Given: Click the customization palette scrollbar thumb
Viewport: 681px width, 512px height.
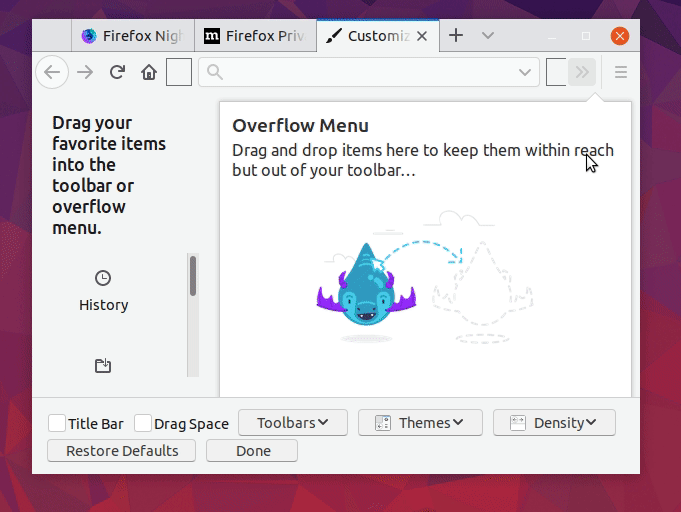Looking at the screenshot, I should 193,276.
